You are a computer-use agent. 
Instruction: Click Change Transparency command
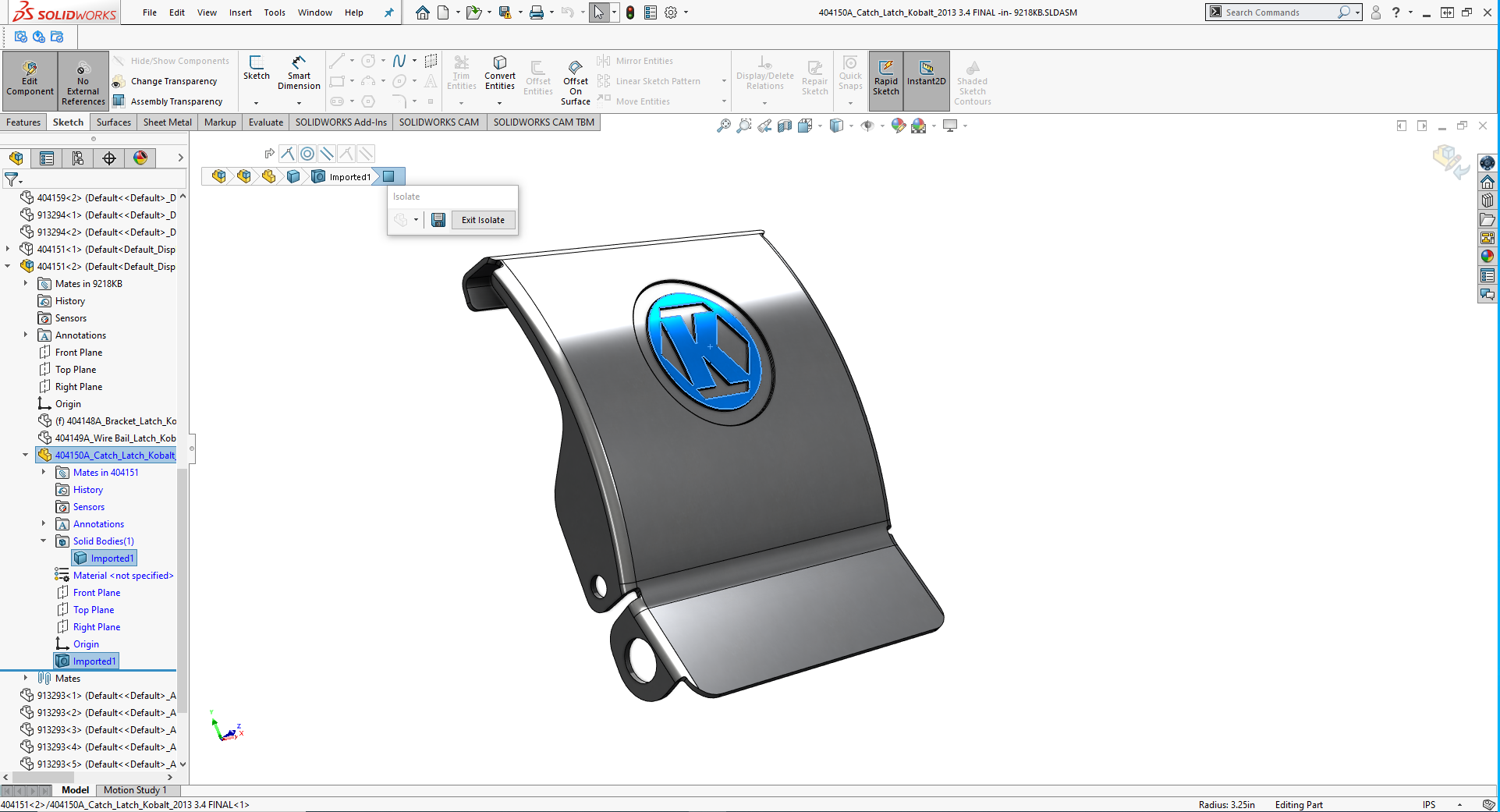click(165, 81)
